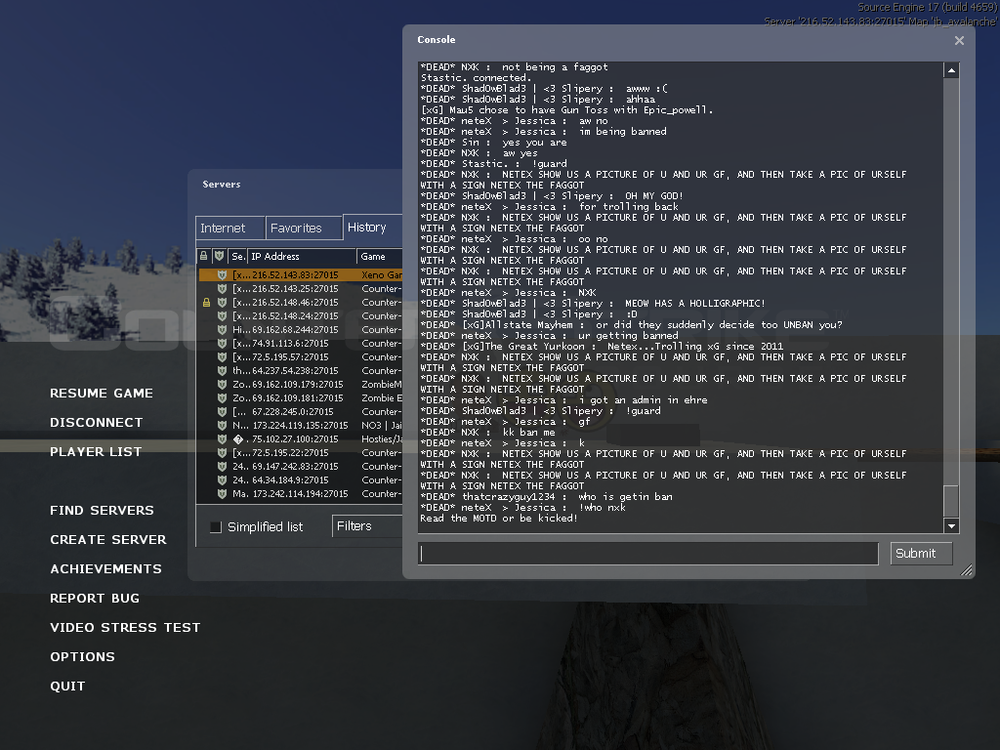
Task: Open Find Servers from main menu
Action: (x=102, y=510)
